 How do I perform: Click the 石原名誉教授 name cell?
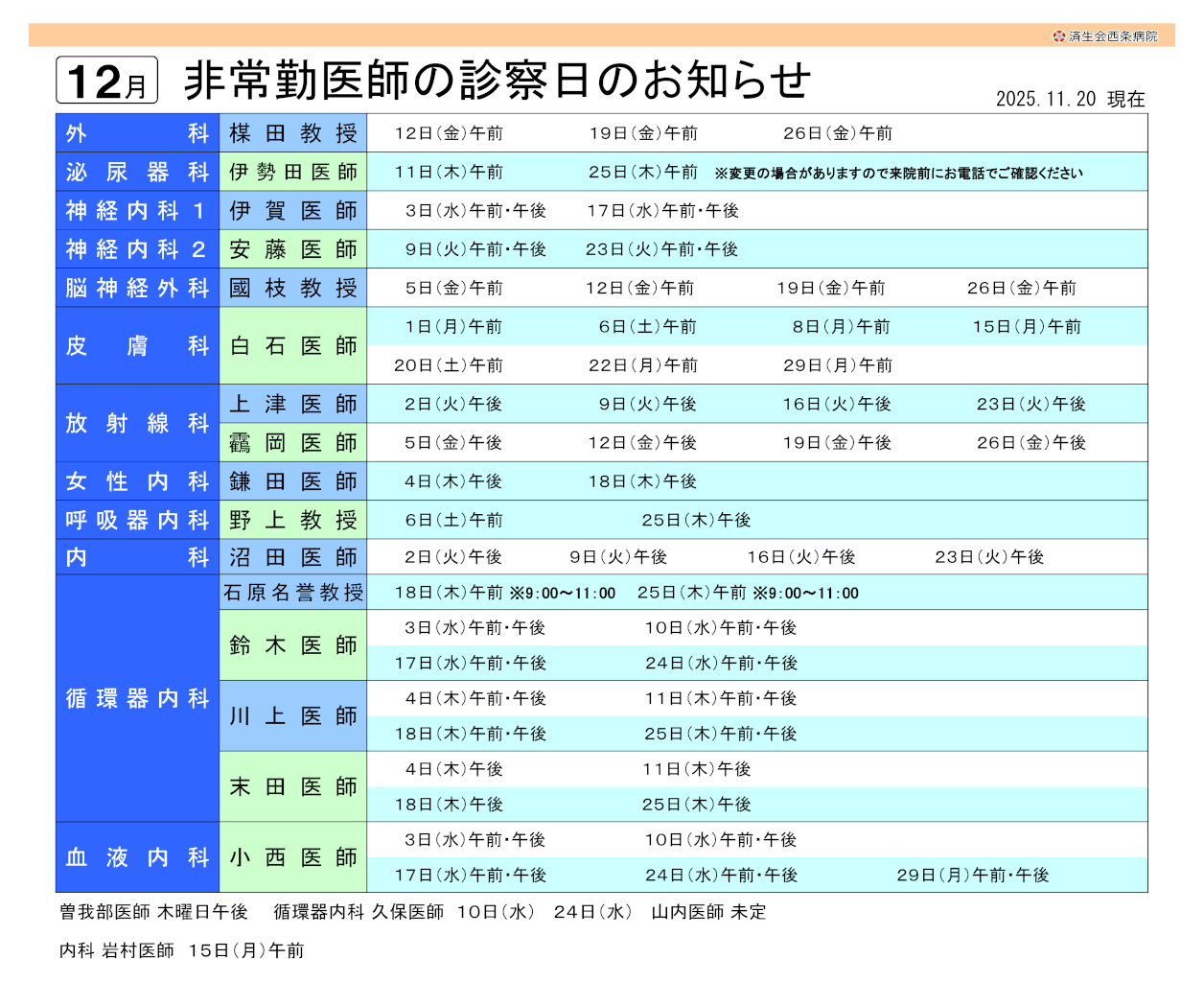[x=293, y=593]
